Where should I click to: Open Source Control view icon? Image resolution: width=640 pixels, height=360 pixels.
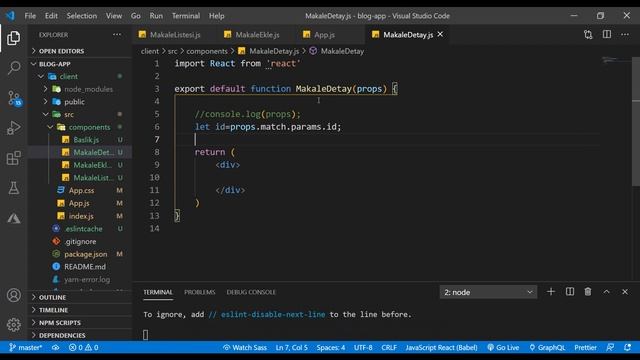[13, 98]
